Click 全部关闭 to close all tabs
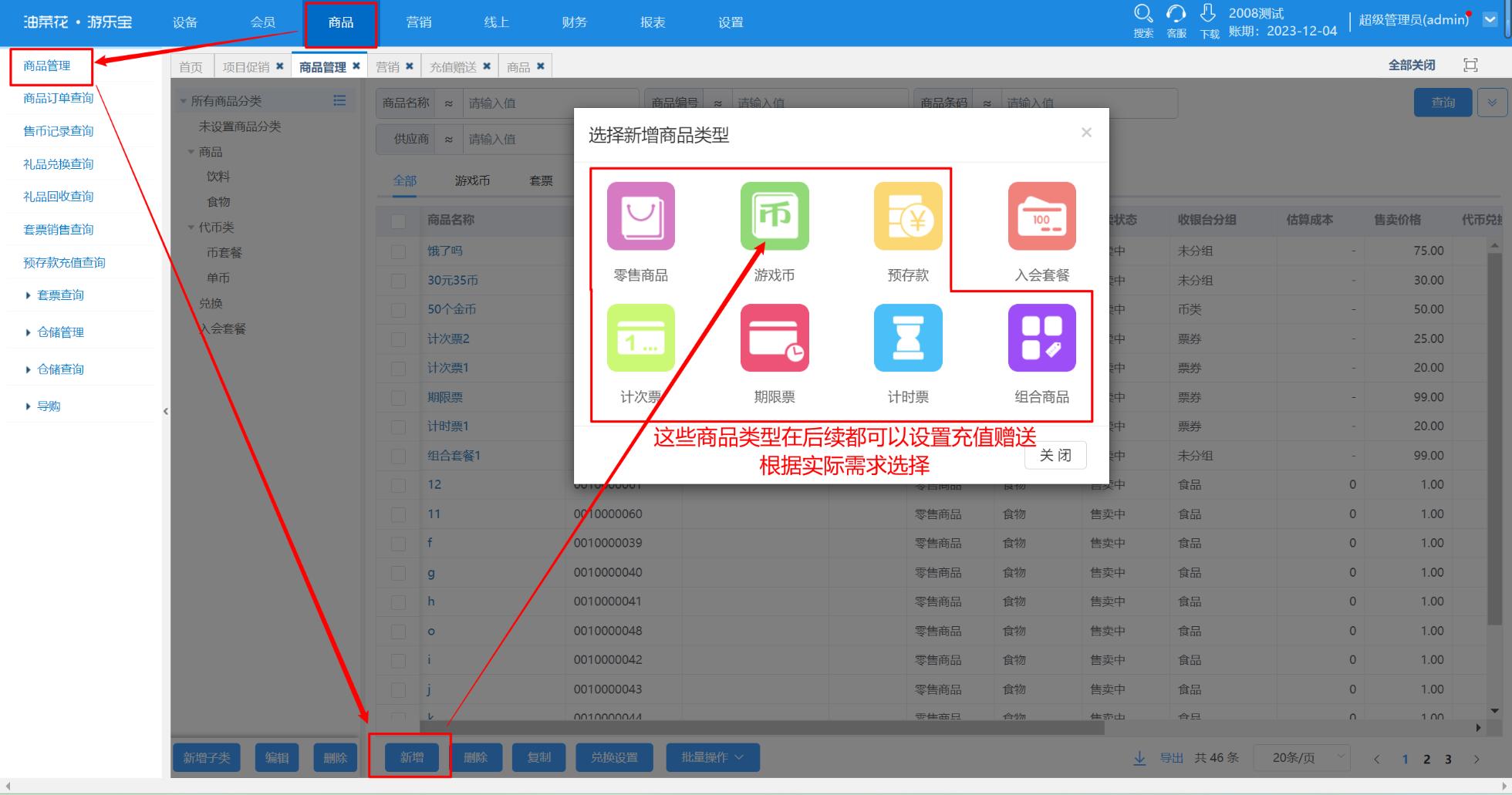 (x=1412, y=66)
